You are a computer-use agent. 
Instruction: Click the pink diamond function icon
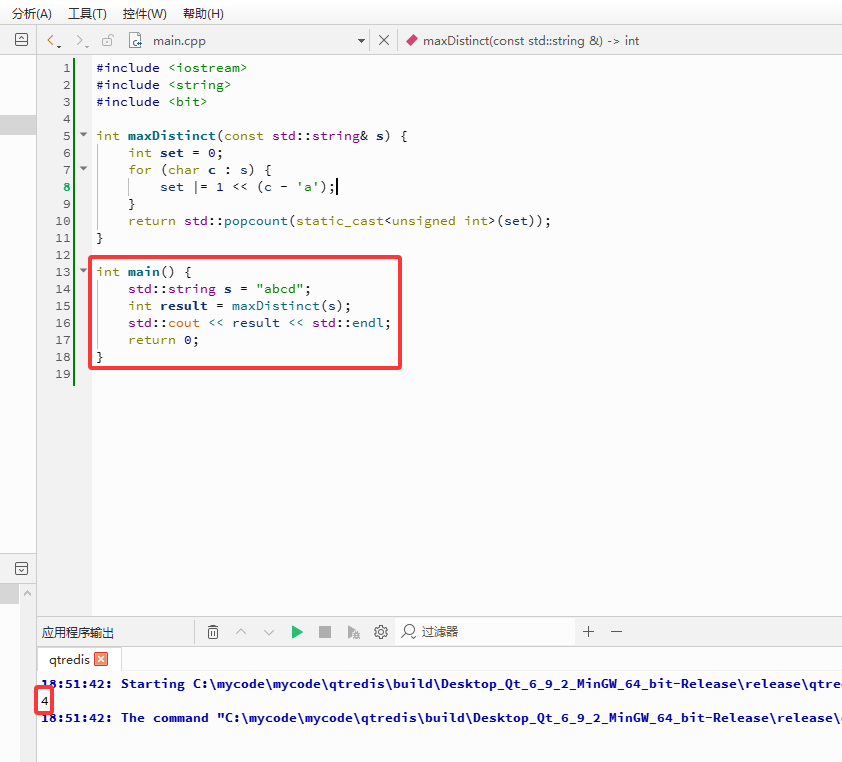coord(412,40)
